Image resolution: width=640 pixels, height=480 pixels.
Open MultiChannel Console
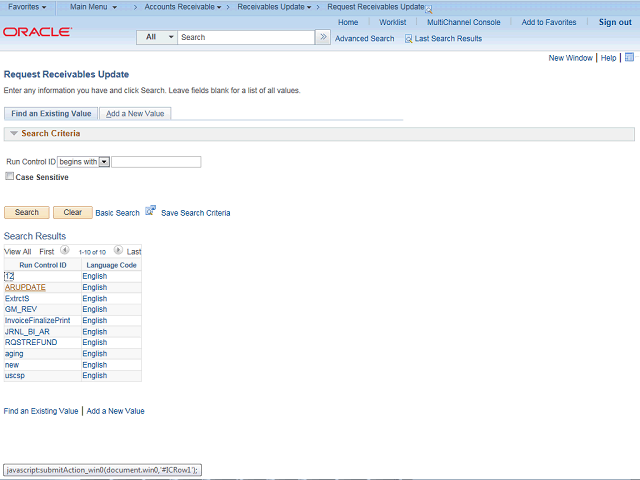point(464,22)
